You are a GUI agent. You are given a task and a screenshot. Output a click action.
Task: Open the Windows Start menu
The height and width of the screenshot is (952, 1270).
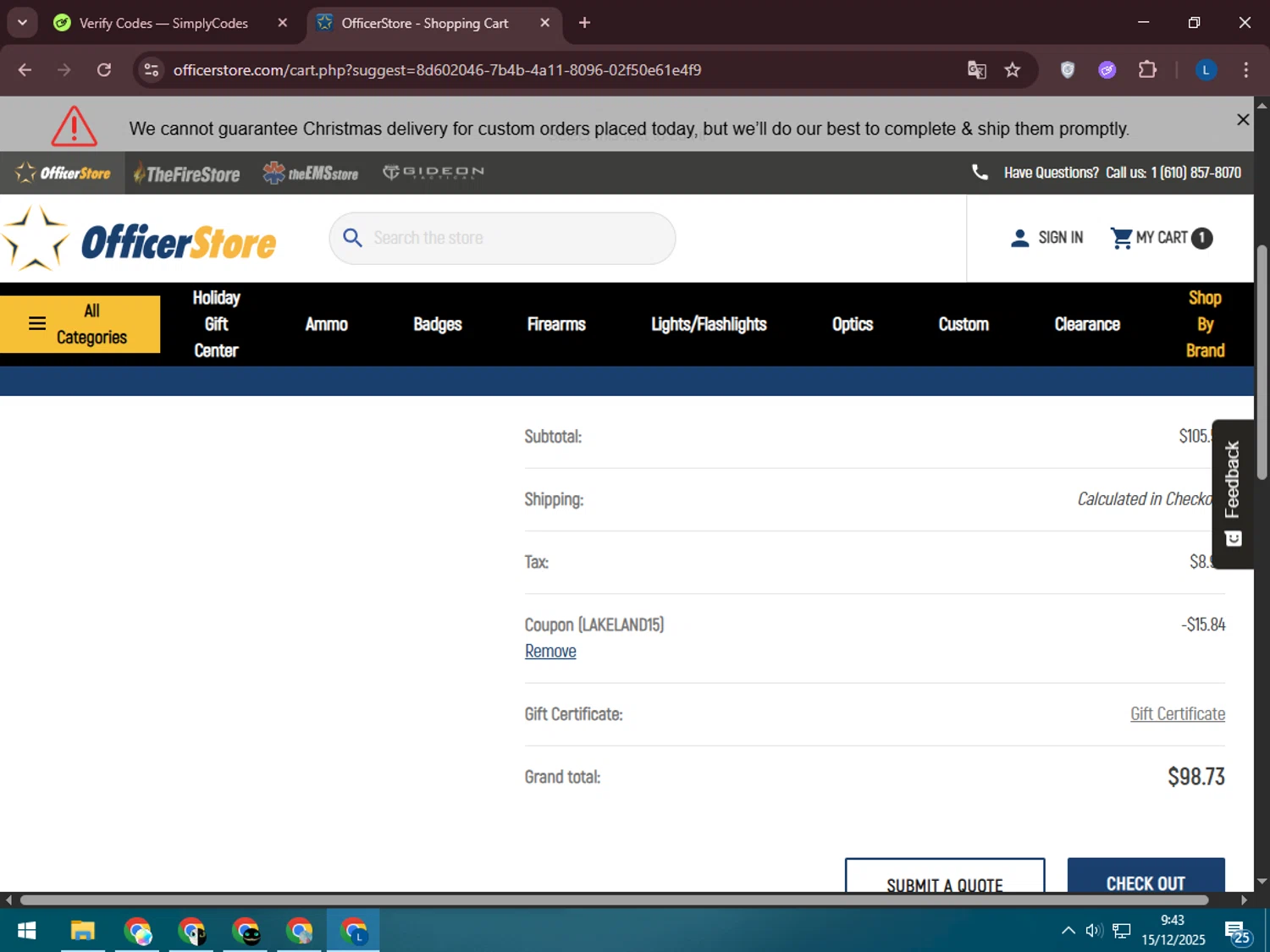(x=26, y=932)
